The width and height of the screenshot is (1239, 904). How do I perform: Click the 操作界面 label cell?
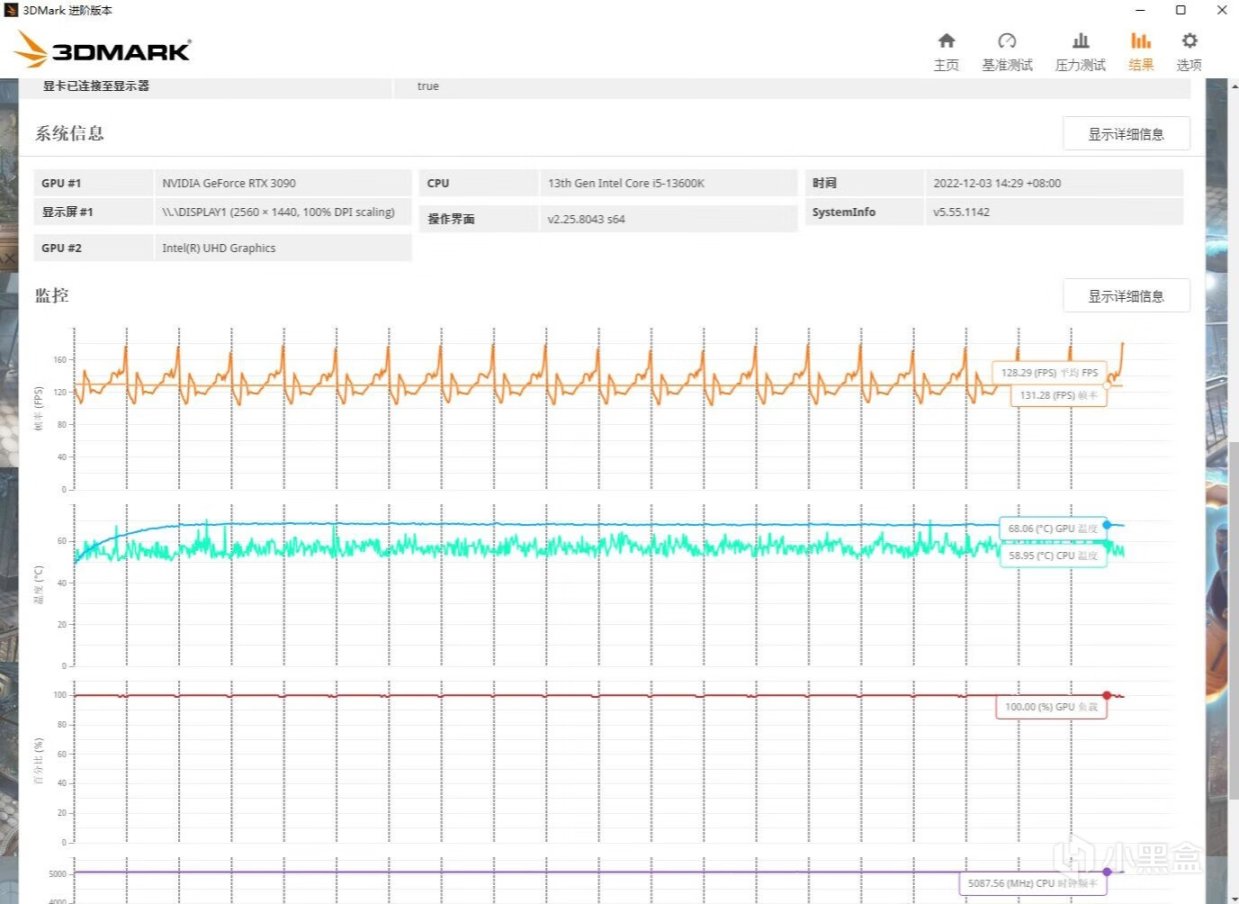(x=478, y=219)
